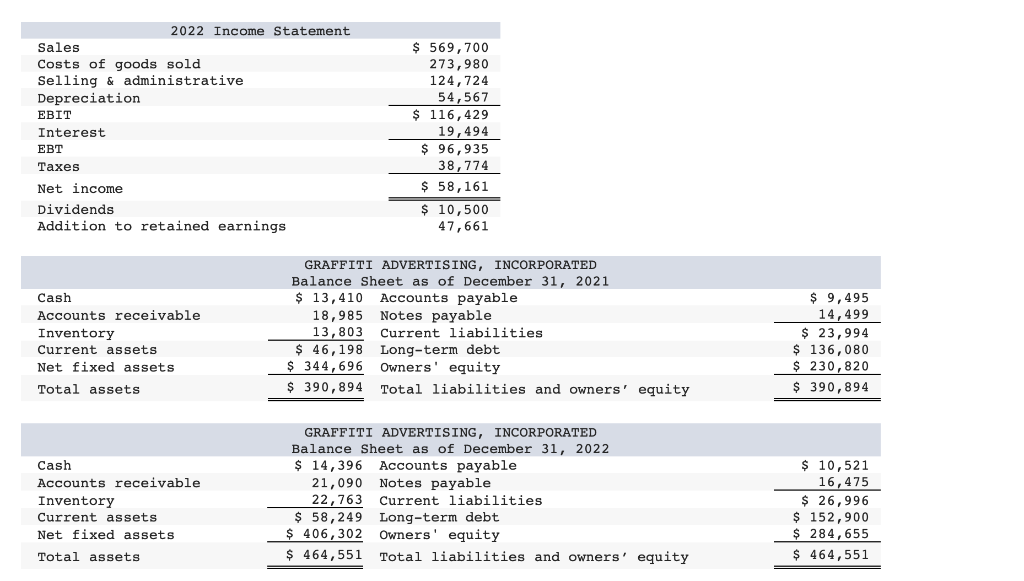Select the Costs of goods sold row

(x=119, y=64)
